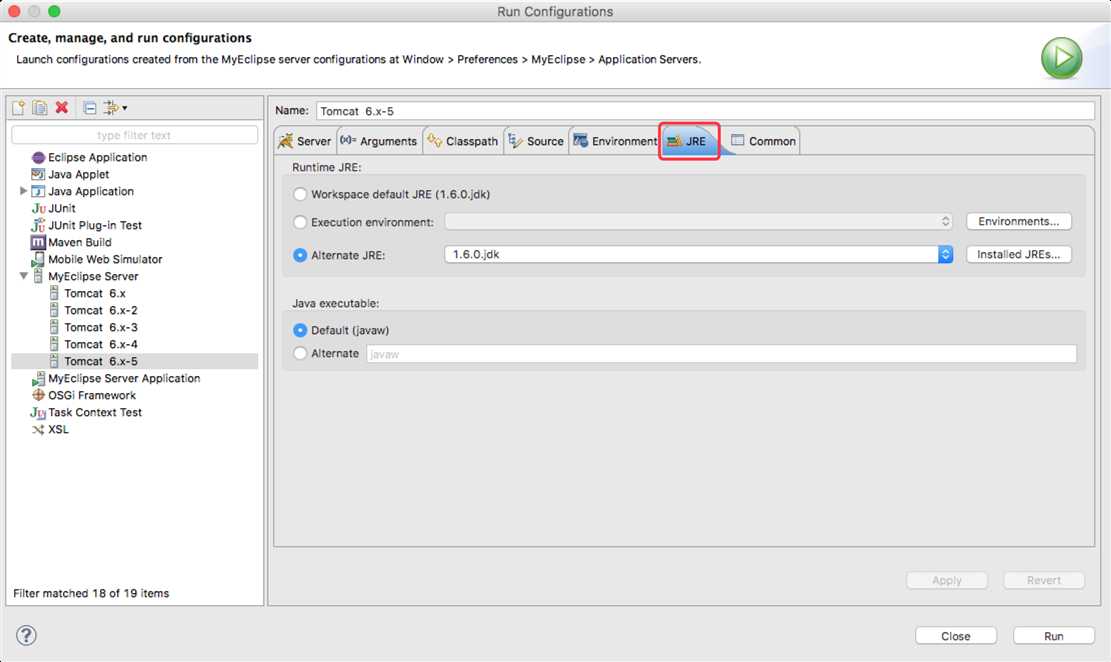Select Default (javaw) executable radio button

click(x=300, y=330)
